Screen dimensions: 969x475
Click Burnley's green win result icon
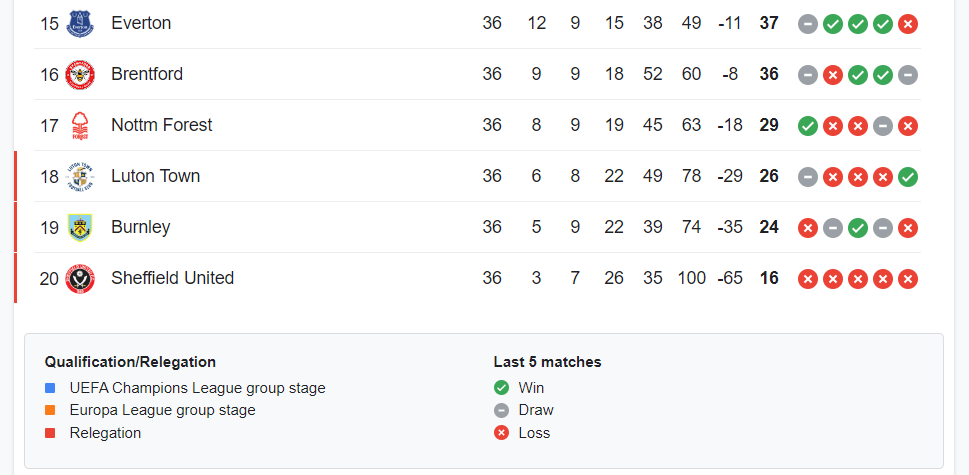click(x=857, y=228)
